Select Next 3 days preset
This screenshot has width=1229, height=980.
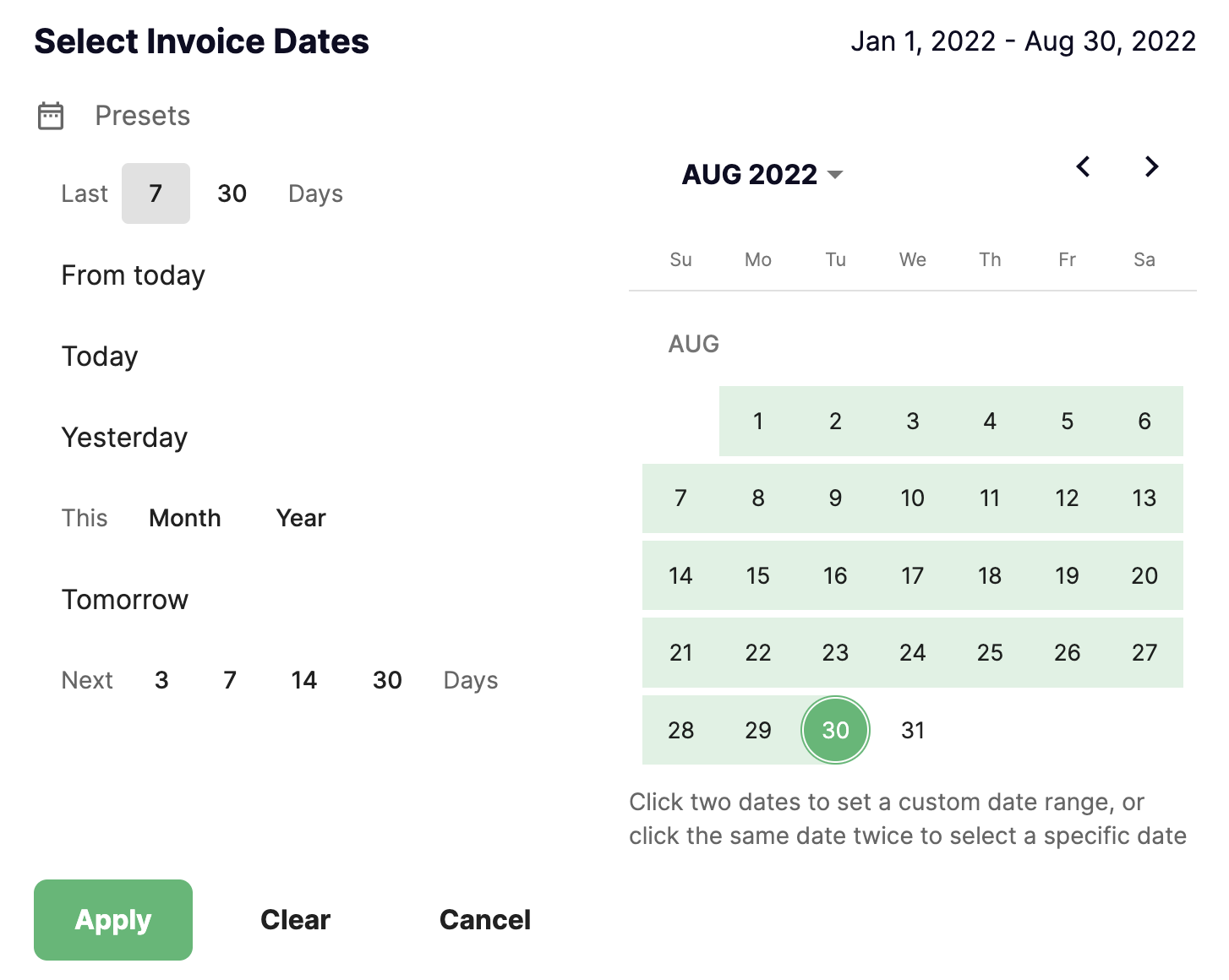pos(161,680)
